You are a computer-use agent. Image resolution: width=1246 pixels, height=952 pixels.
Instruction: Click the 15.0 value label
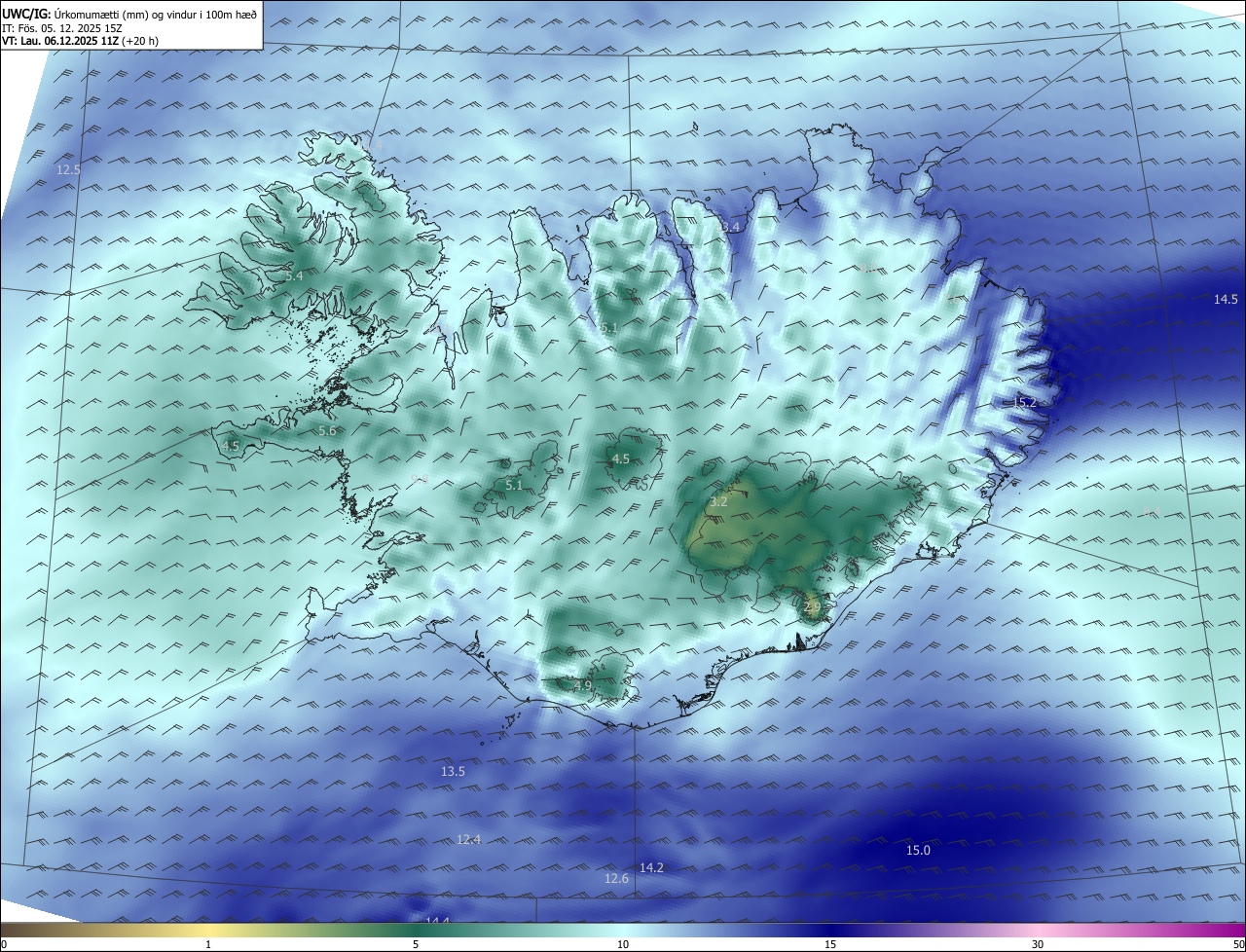tap(918, 850)
